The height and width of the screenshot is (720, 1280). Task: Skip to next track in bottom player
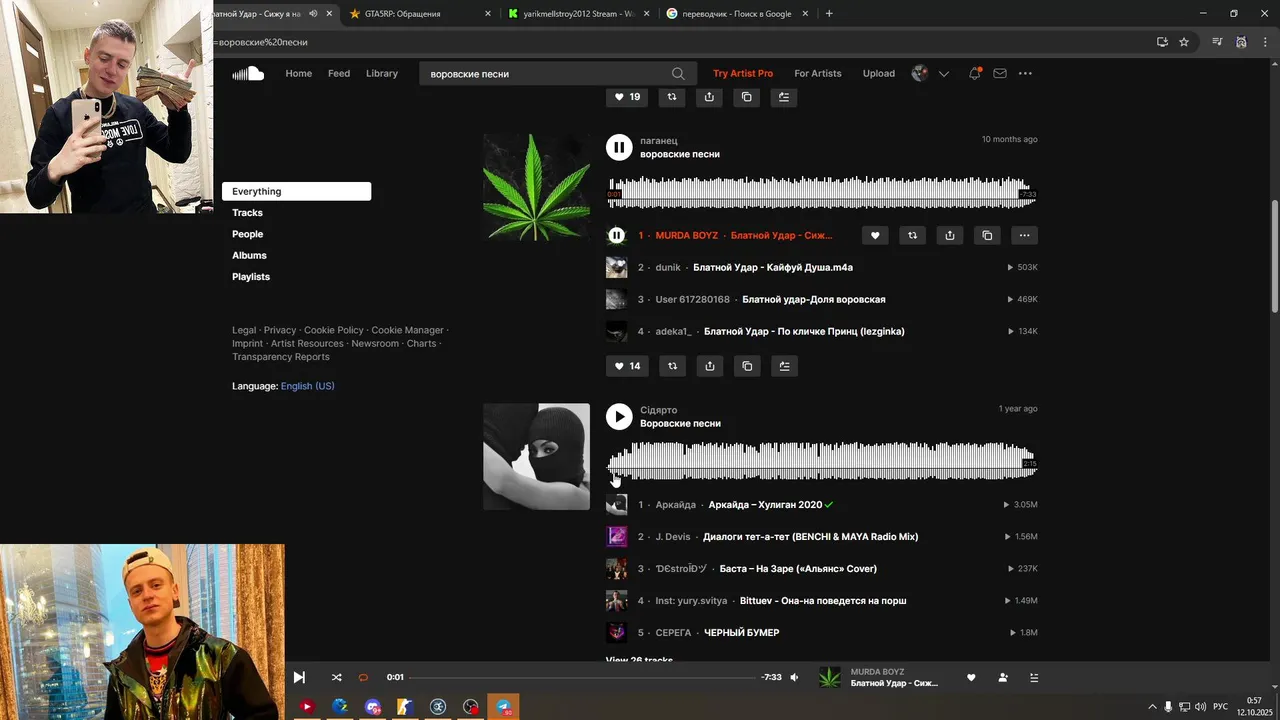tap(299, 677)
